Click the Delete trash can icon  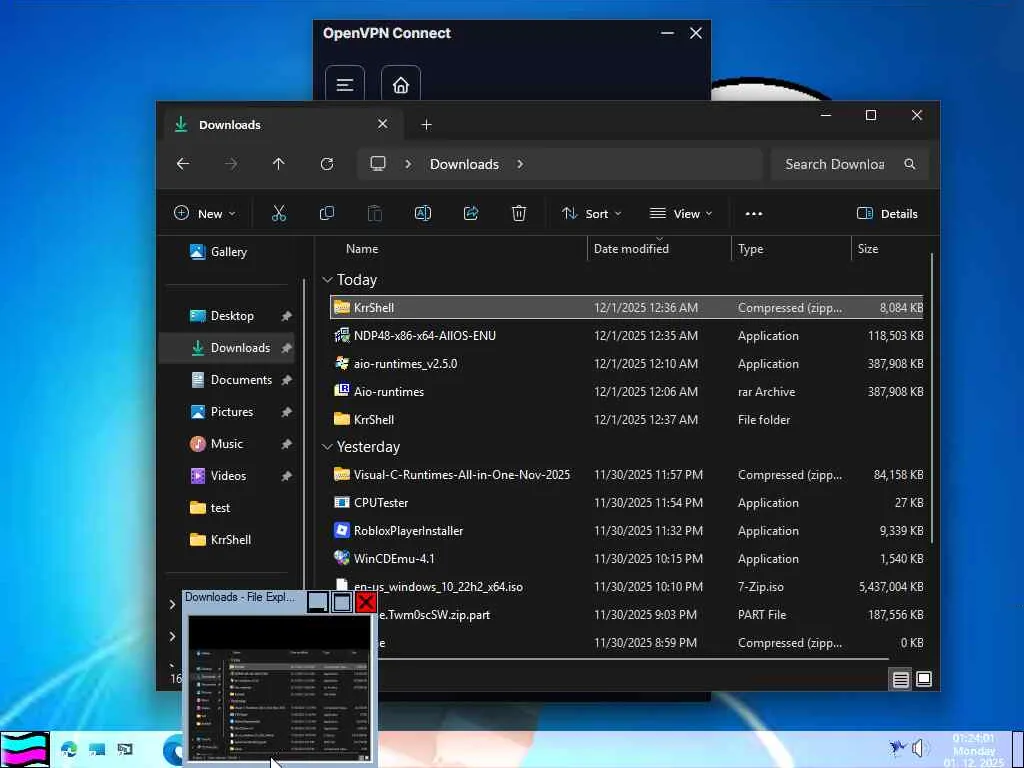tap(519, 214)
